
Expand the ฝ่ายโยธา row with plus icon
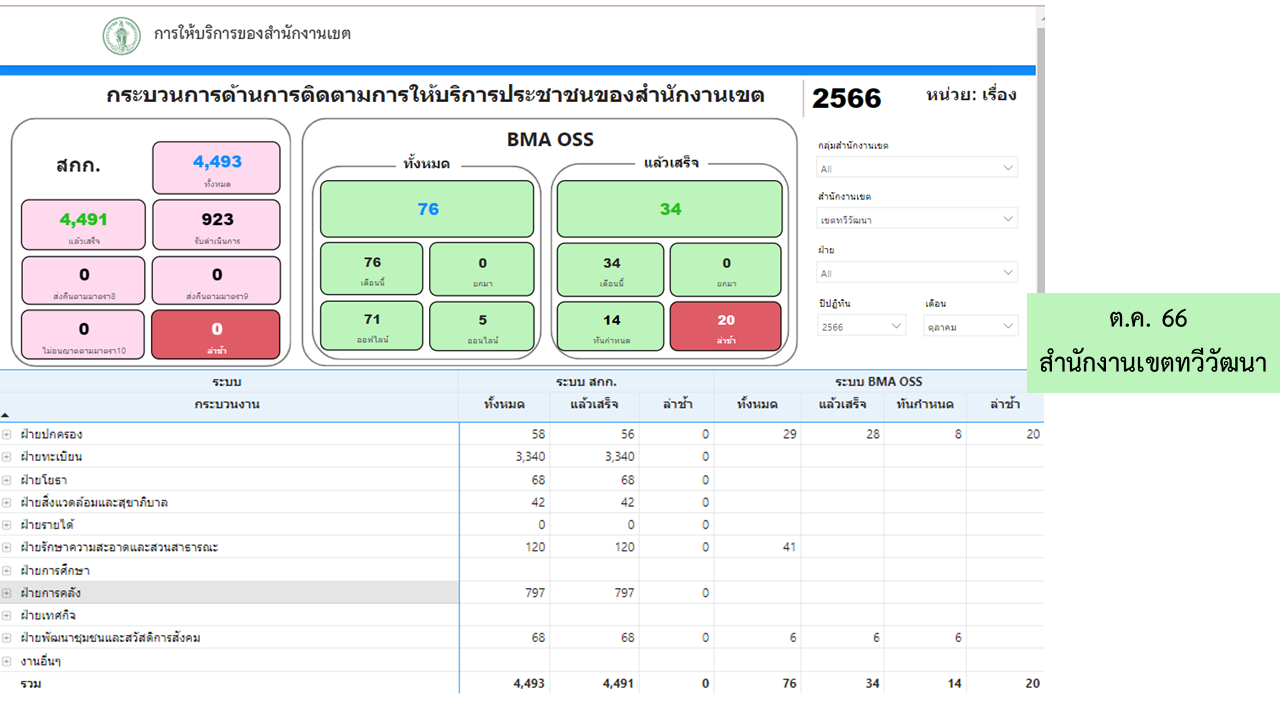click(6, 480)
